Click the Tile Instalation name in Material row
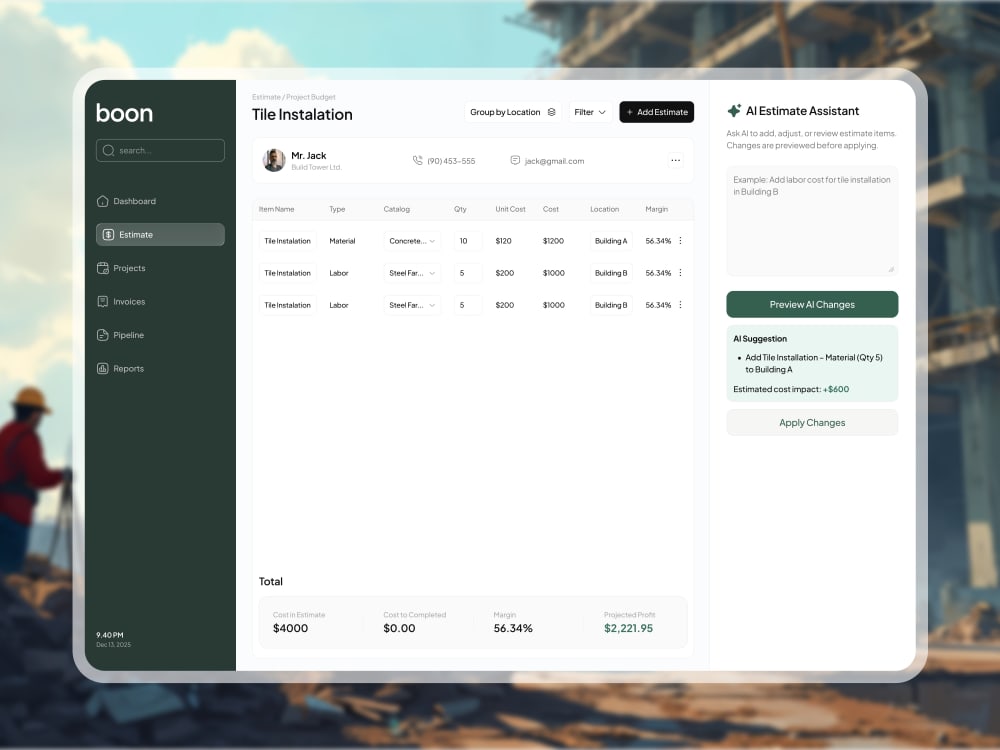This screenshot has width=1000, height=750. click(x=288, y=241)
